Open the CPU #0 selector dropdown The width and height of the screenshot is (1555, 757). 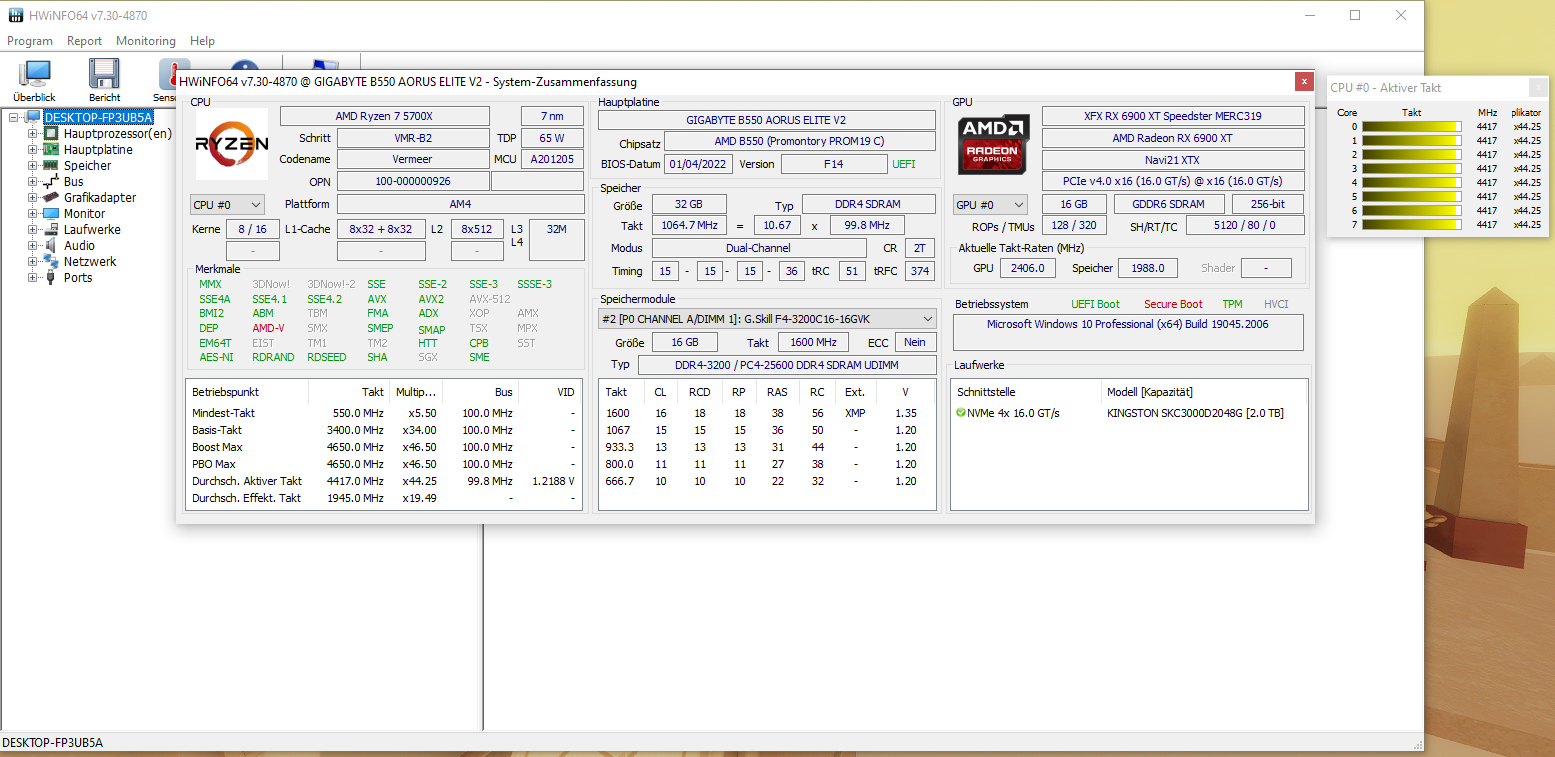227,204
